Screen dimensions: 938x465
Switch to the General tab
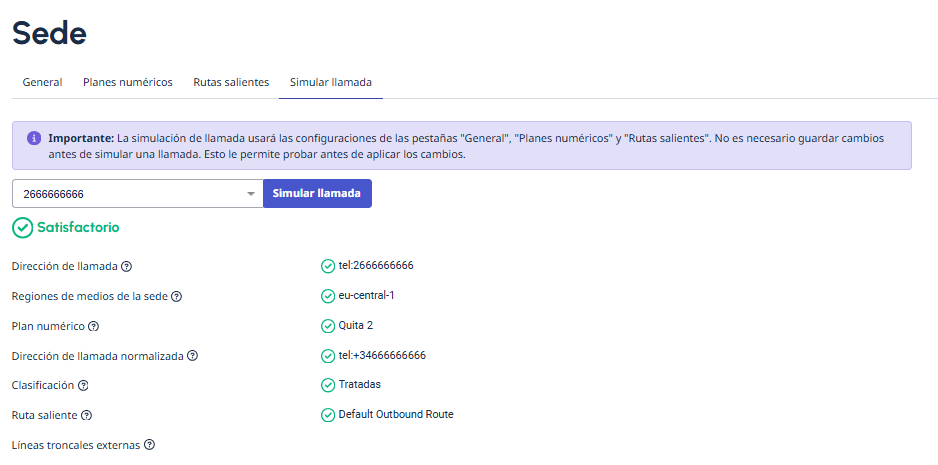(x=42, y=82)
